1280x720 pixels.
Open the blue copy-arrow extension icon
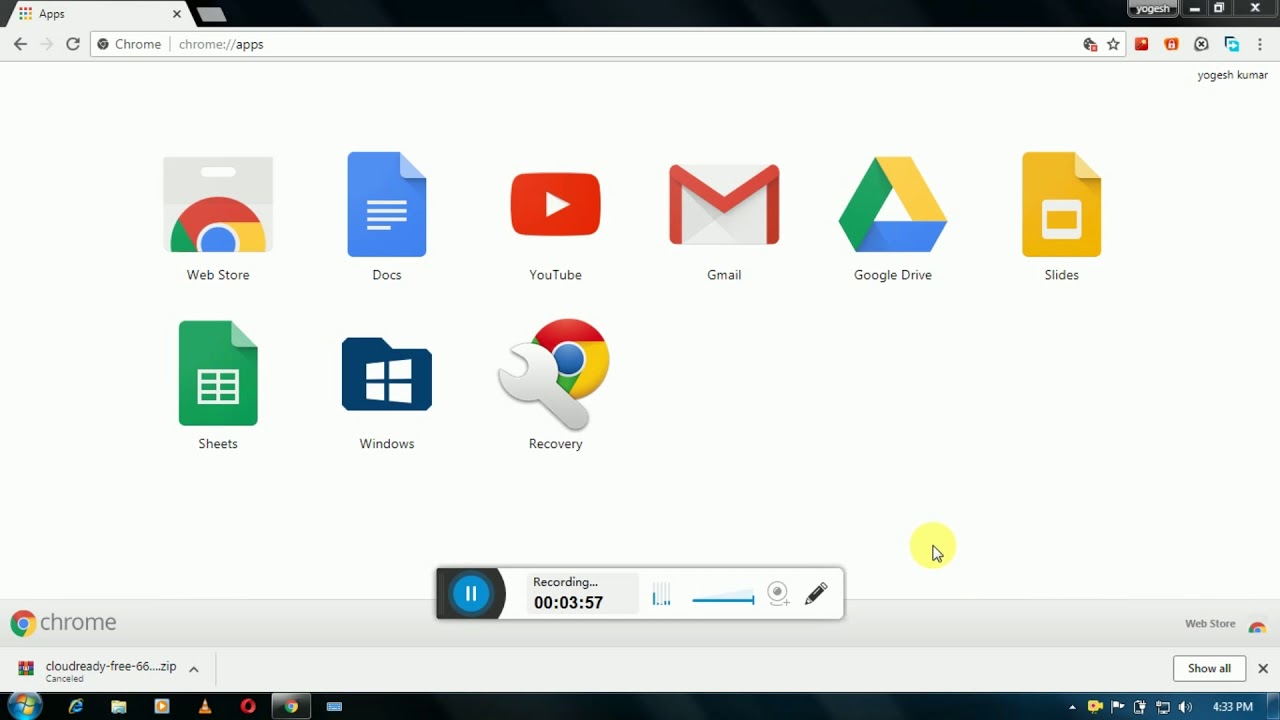coord(1231,44)
